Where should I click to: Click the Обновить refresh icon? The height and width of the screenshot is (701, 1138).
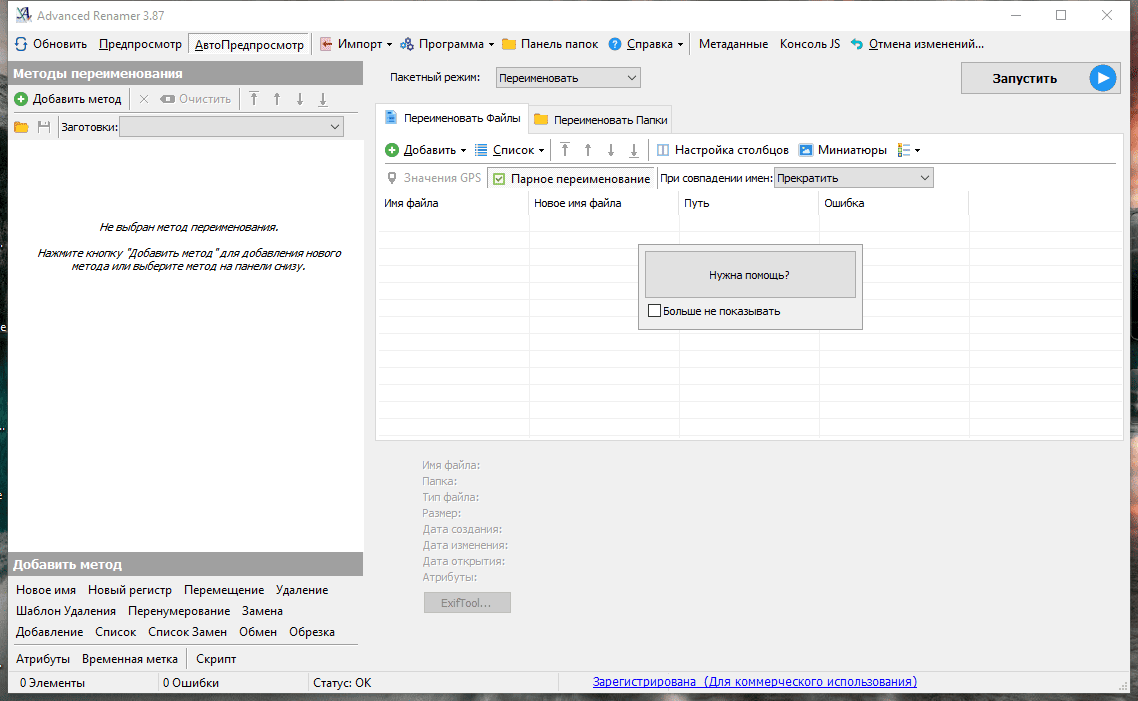point(21,44)
